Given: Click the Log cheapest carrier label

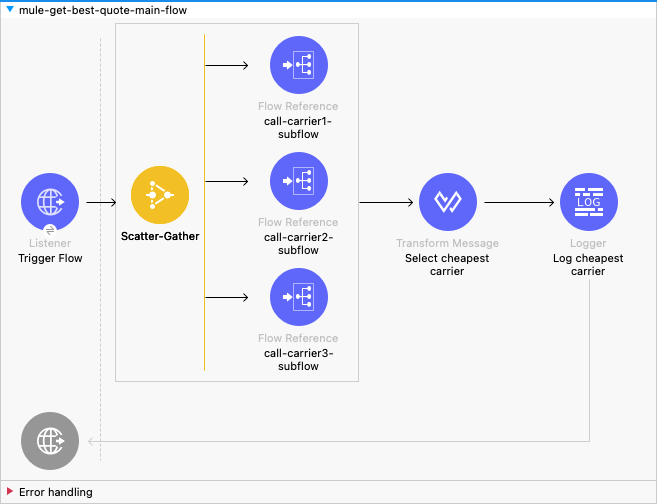Looking at the screenshot, I should pyautogui.click(x=588, y=265).
